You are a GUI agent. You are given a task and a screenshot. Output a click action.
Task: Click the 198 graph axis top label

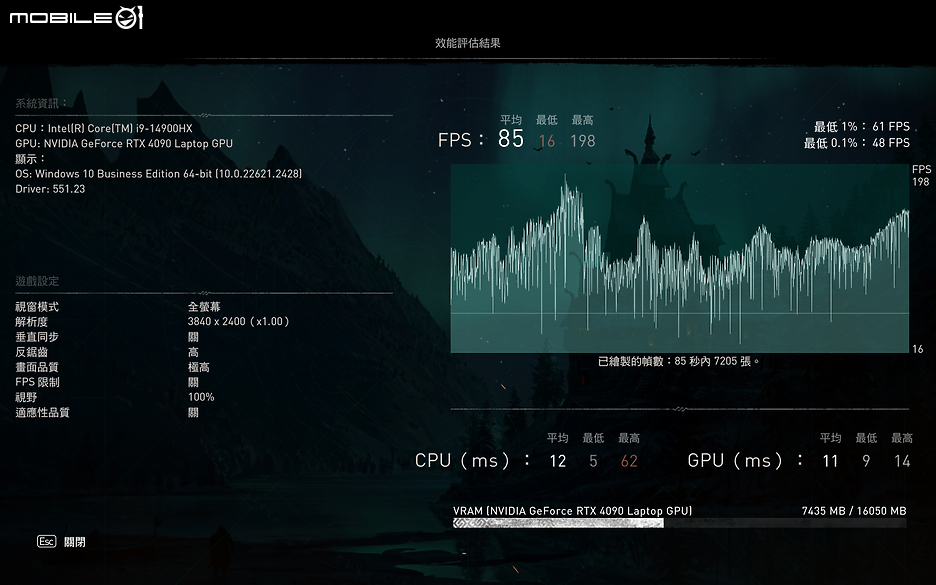[920, 181]
